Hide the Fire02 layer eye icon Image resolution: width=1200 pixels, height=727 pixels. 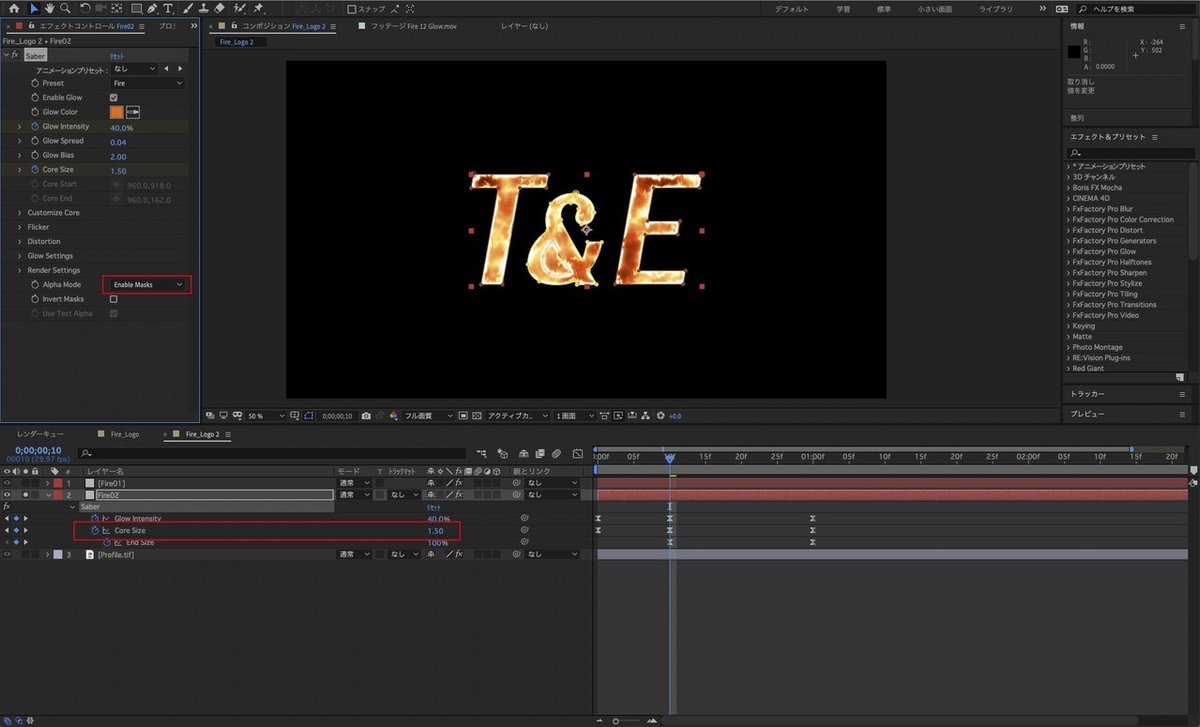pos(9,494)
